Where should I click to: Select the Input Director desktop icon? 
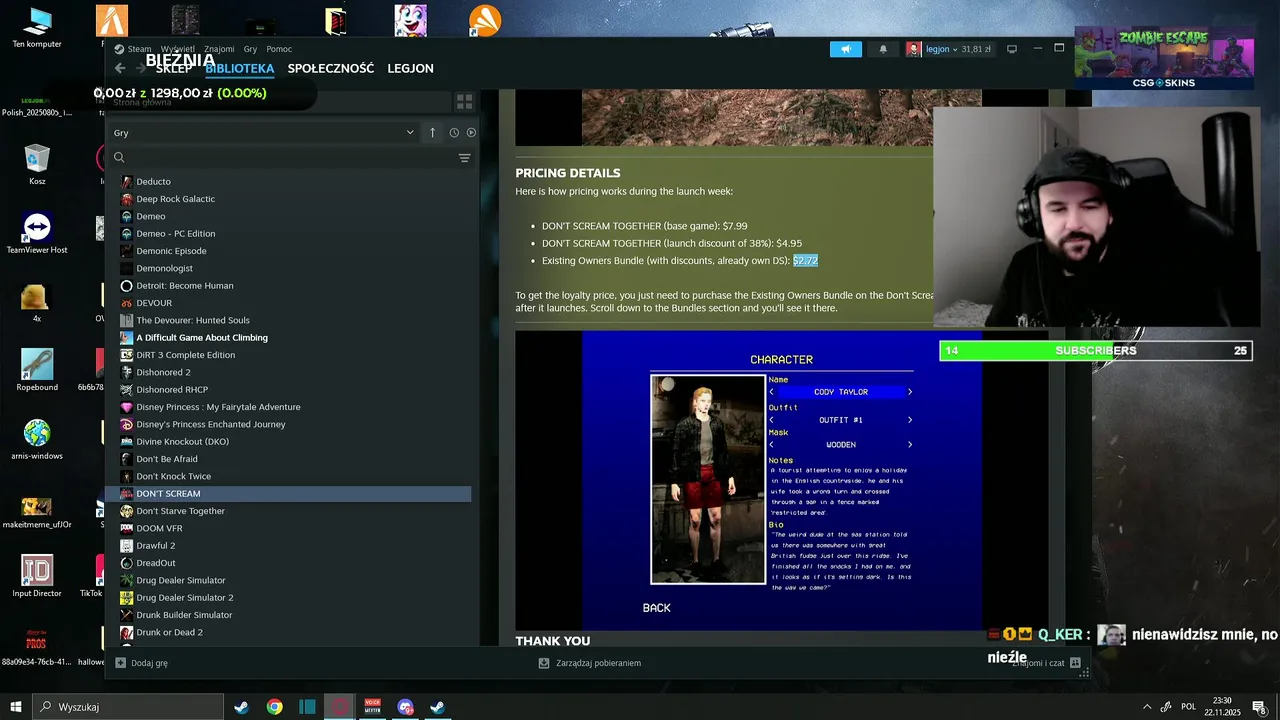(x=37, y=576)
